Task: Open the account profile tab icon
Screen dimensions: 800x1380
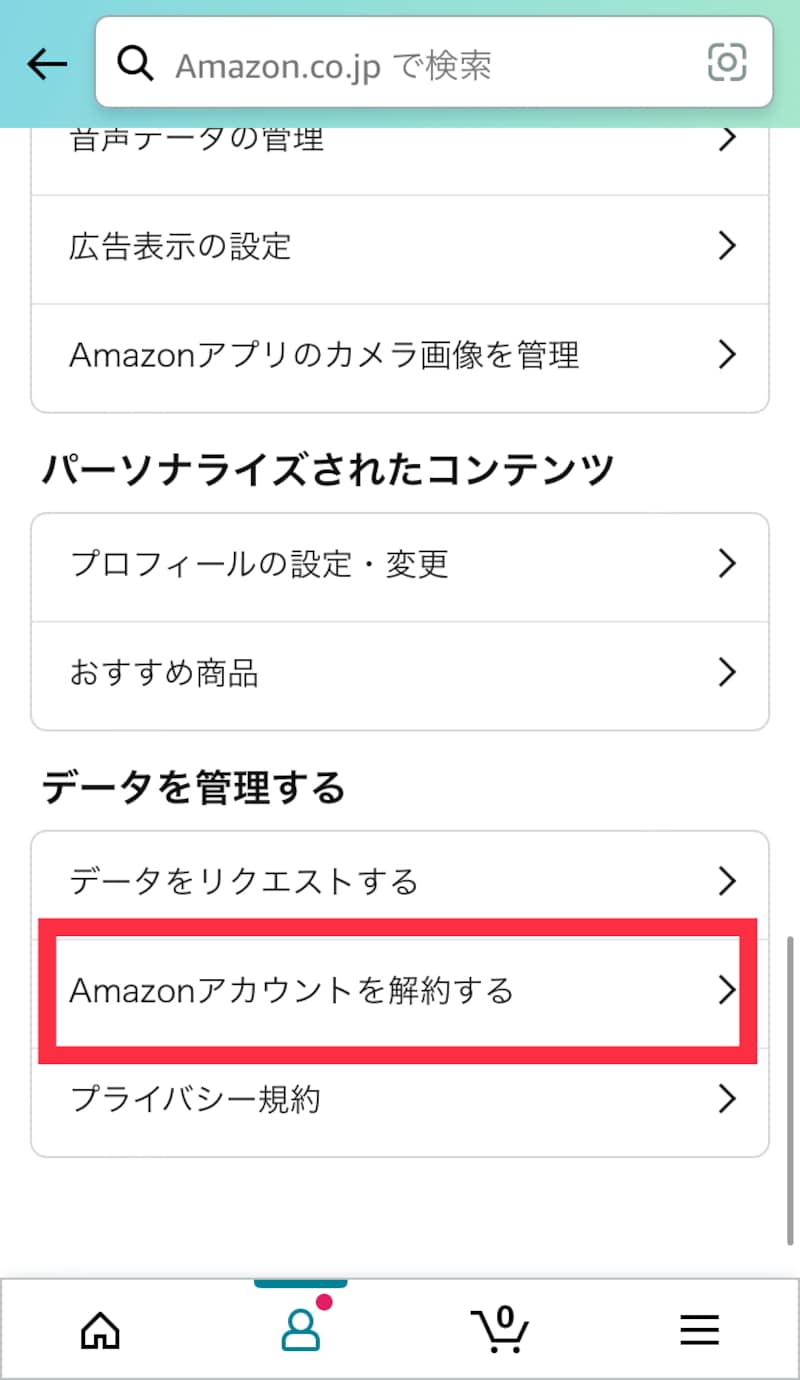Action: pos(300,1329)
